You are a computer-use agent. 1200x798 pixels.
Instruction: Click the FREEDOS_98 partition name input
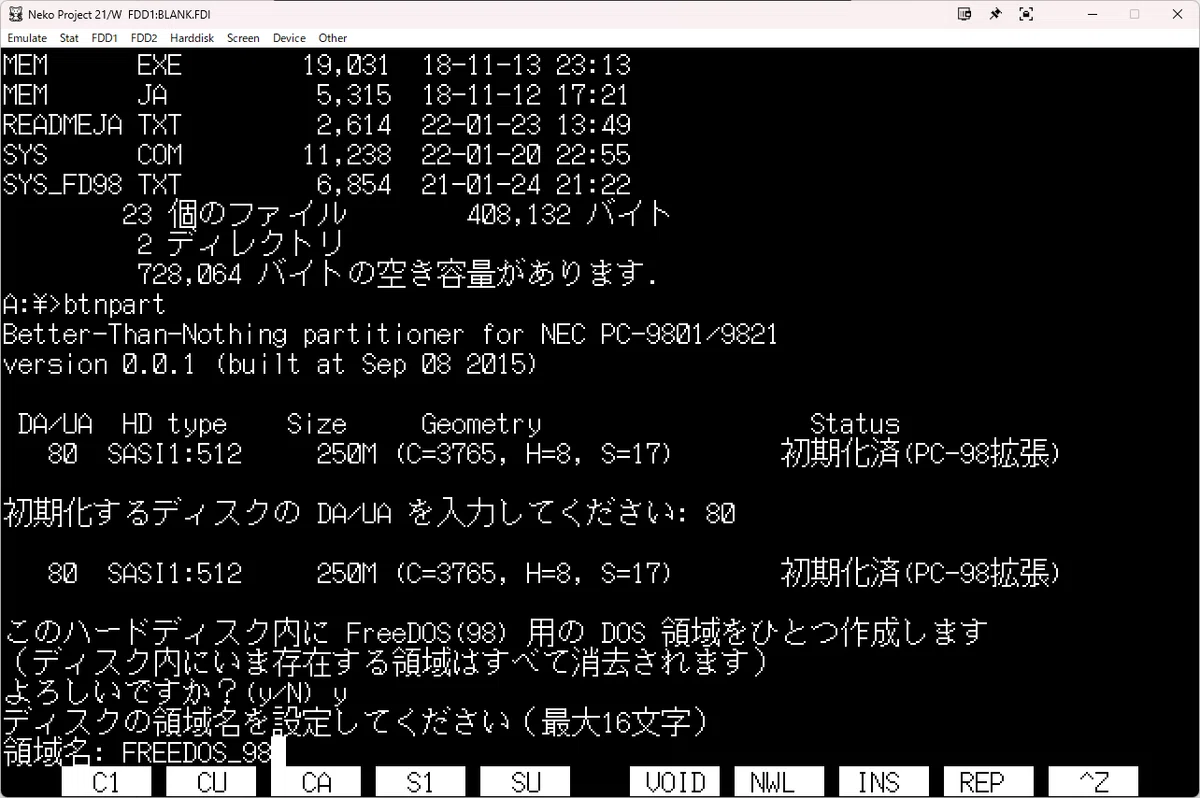[x=196, y=751]
